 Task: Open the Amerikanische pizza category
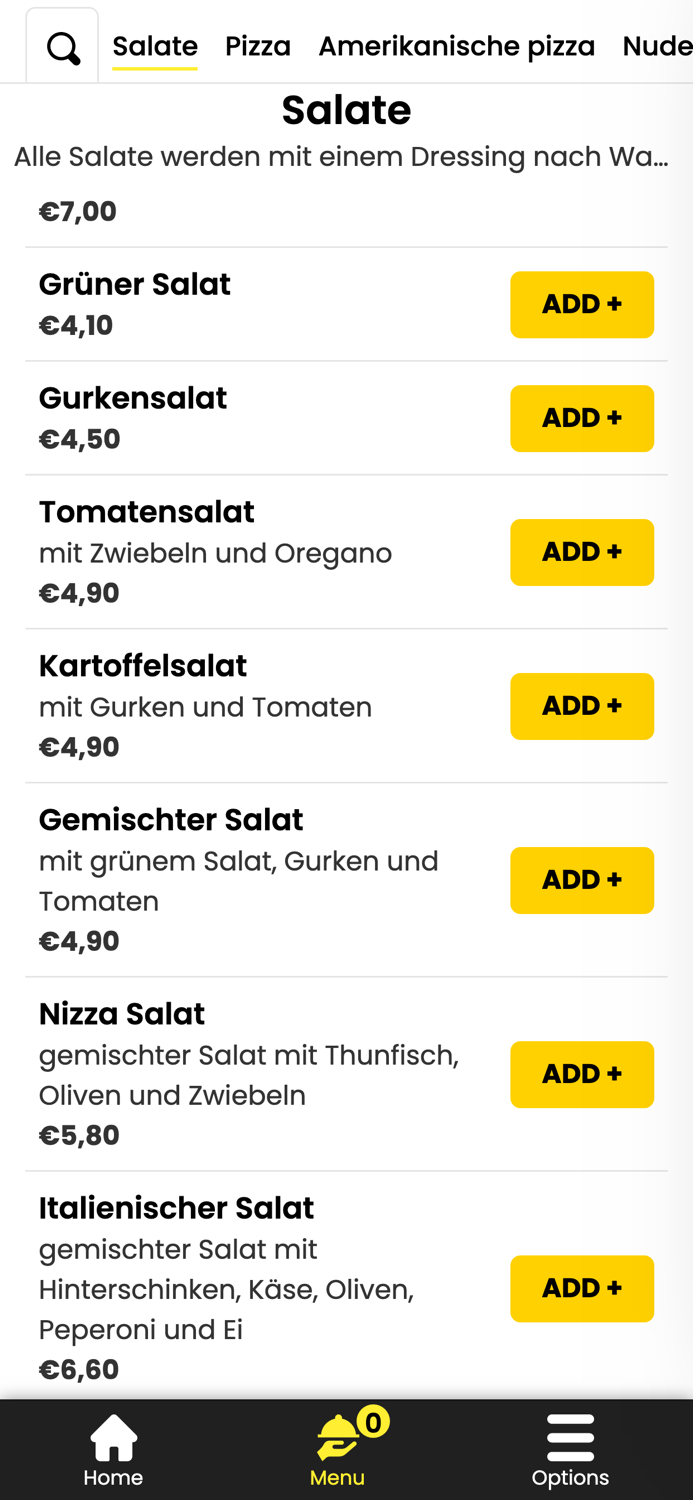click(x=457, y=45)
